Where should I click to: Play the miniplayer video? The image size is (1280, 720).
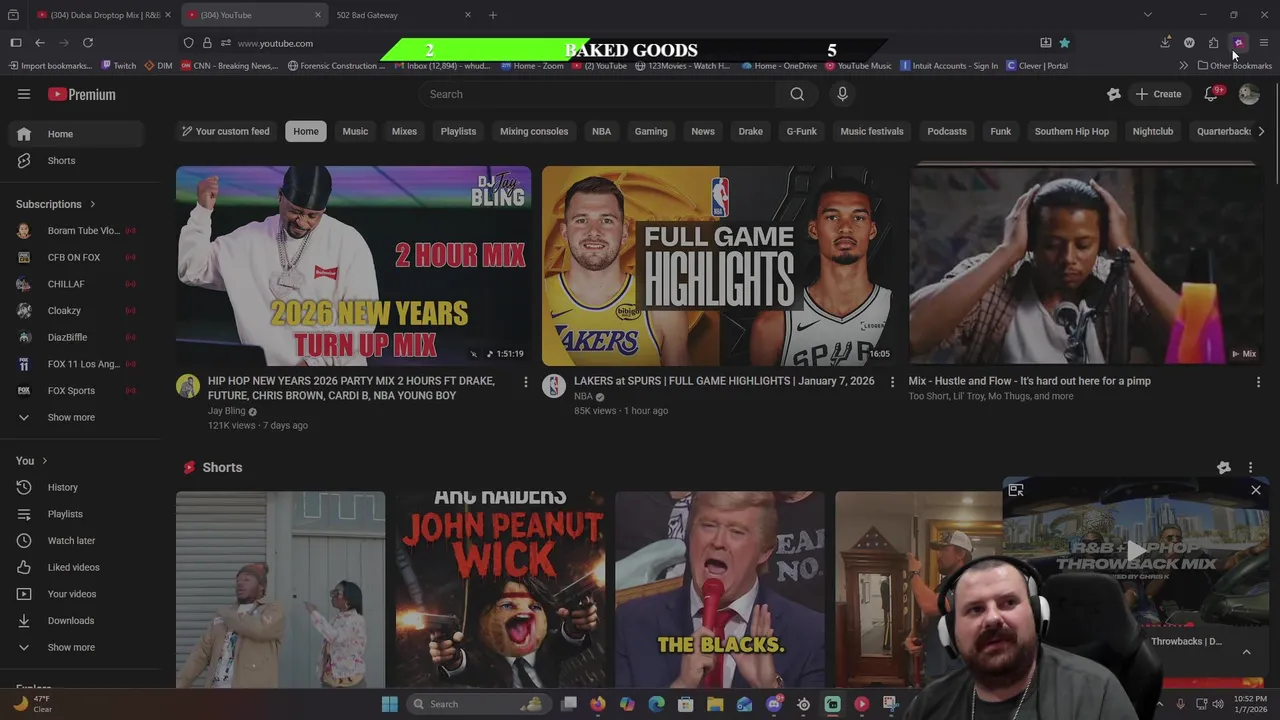click(x=1136, y=551)
